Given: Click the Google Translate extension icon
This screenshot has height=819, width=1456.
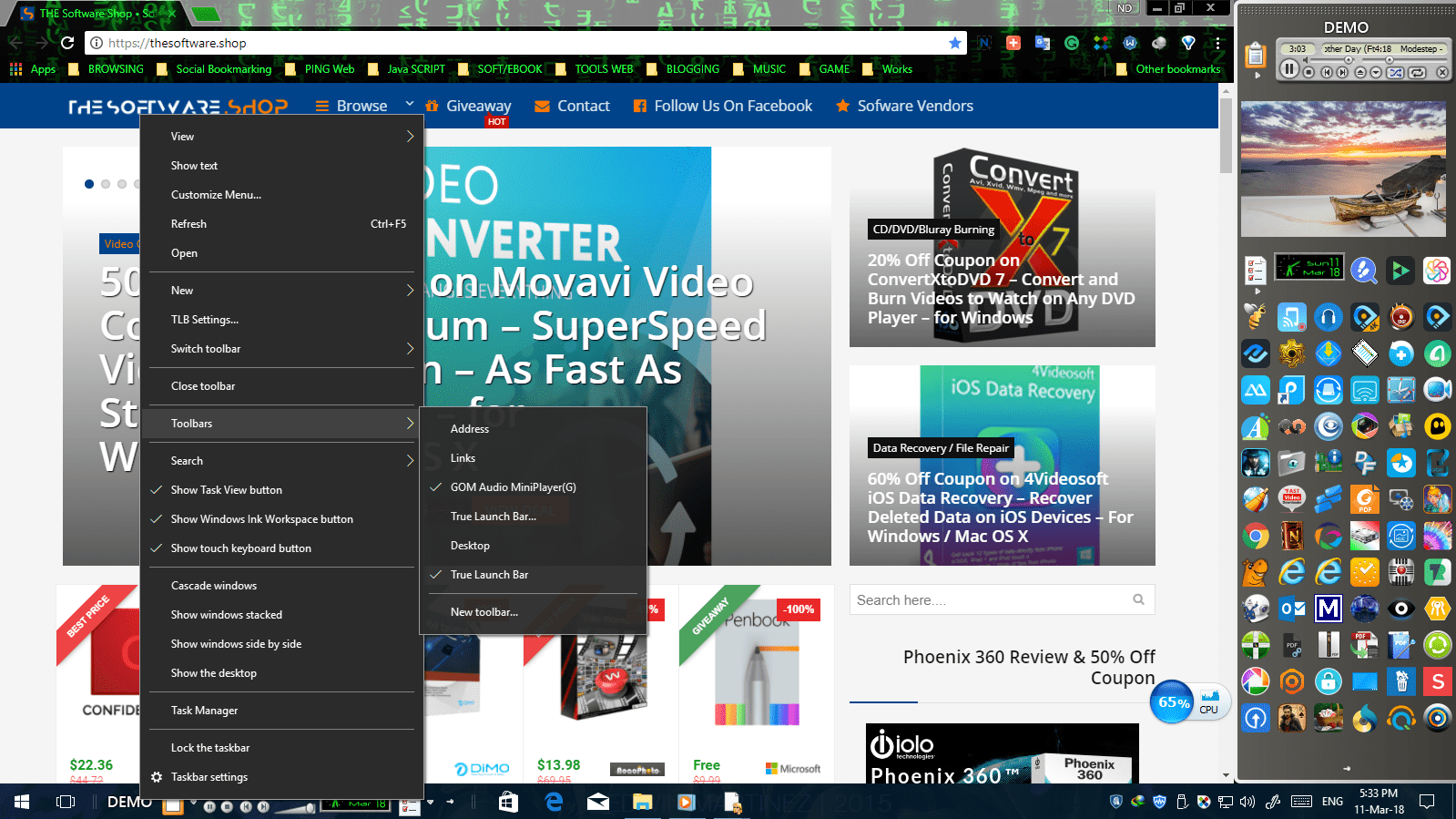Looking at the screenshot, I should pos(1043,43).
